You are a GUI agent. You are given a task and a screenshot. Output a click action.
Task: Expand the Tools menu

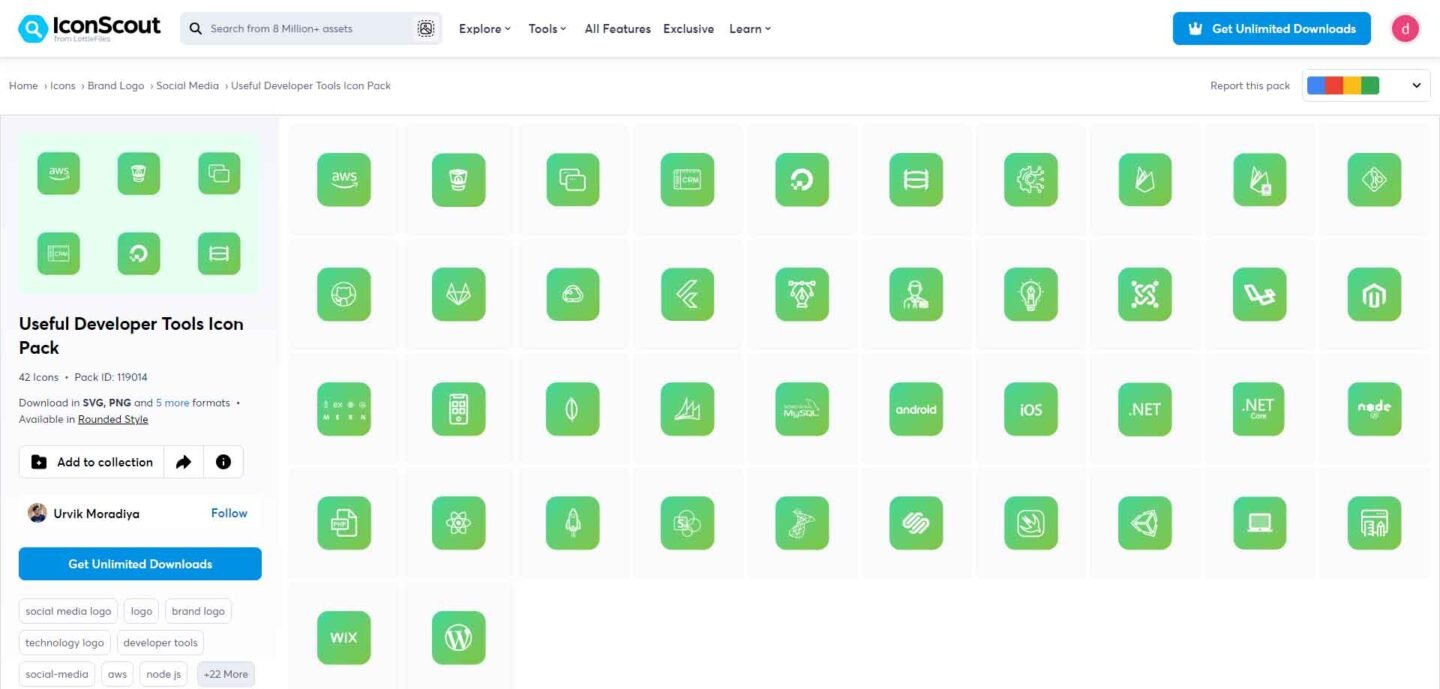tap(547, 29)
